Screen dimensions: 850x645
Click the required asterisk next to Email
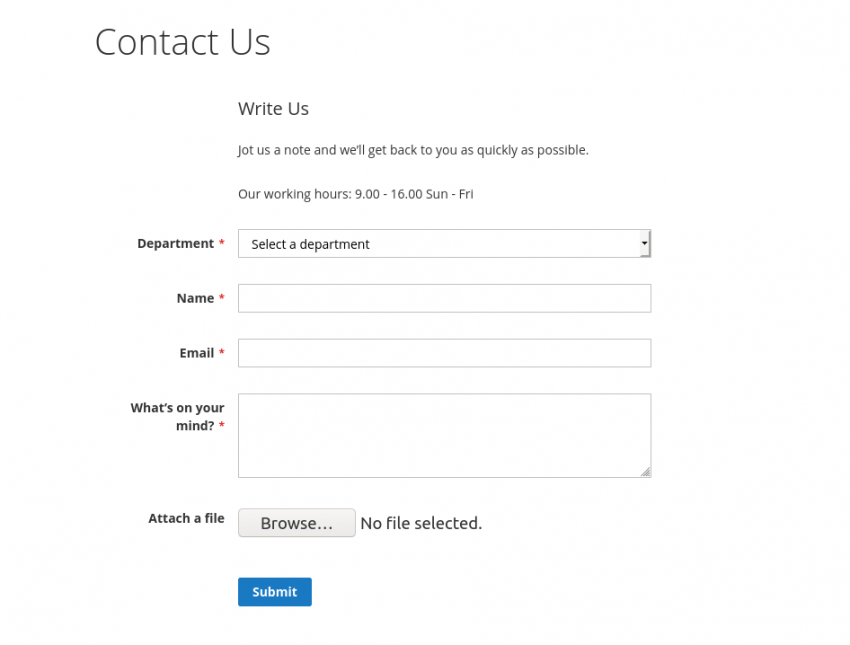(x=220, y=352)
